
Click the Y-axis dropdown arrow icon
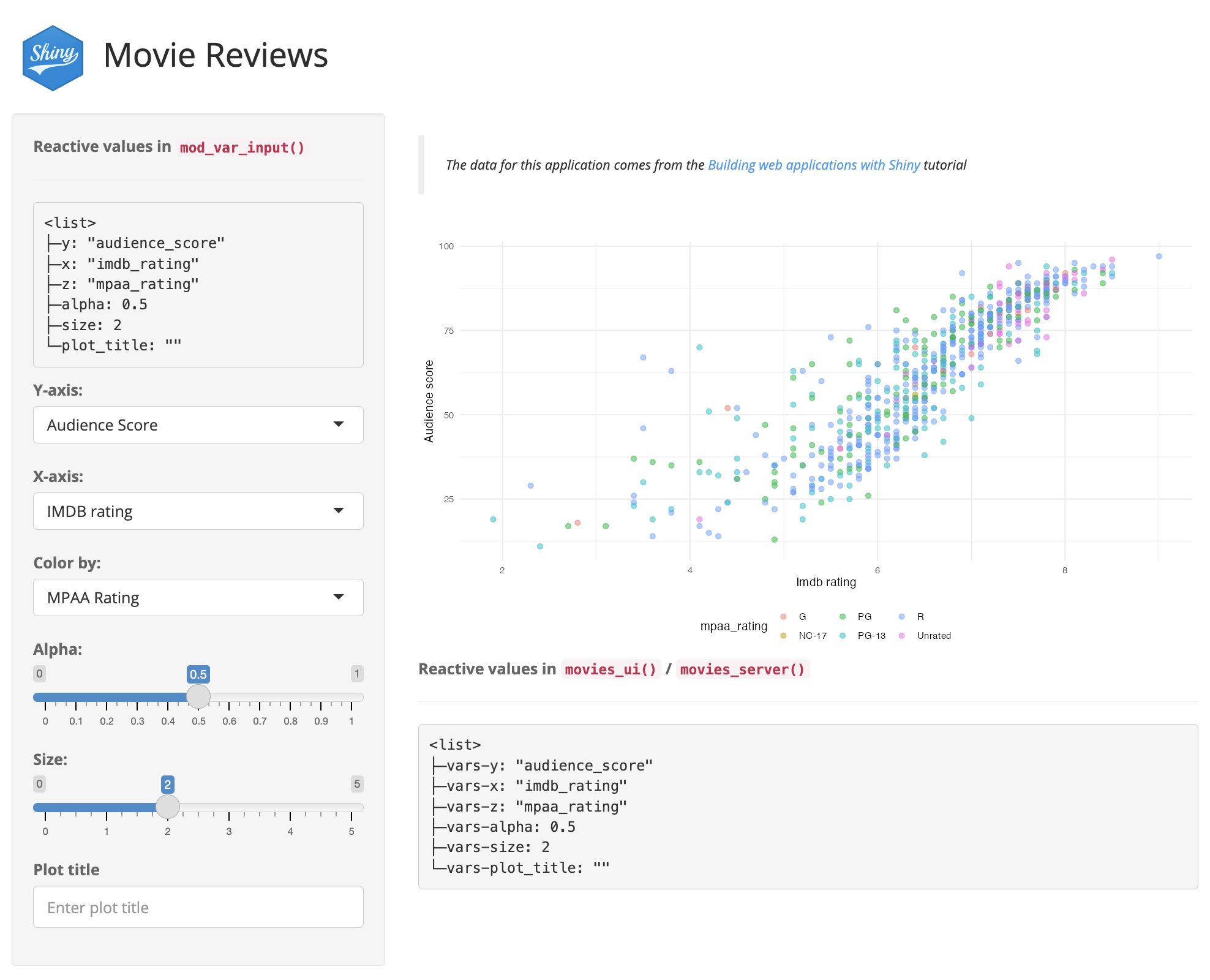pos(338,424)
